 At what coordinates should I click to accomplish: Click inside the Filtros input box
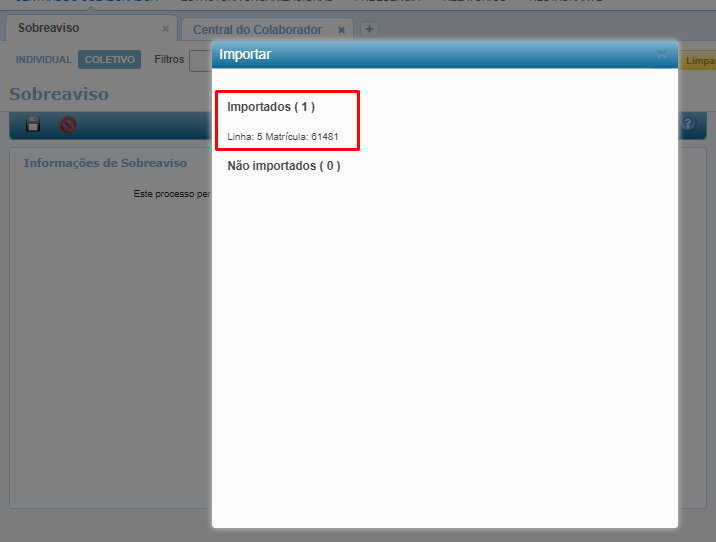click(x=201, y=61)
